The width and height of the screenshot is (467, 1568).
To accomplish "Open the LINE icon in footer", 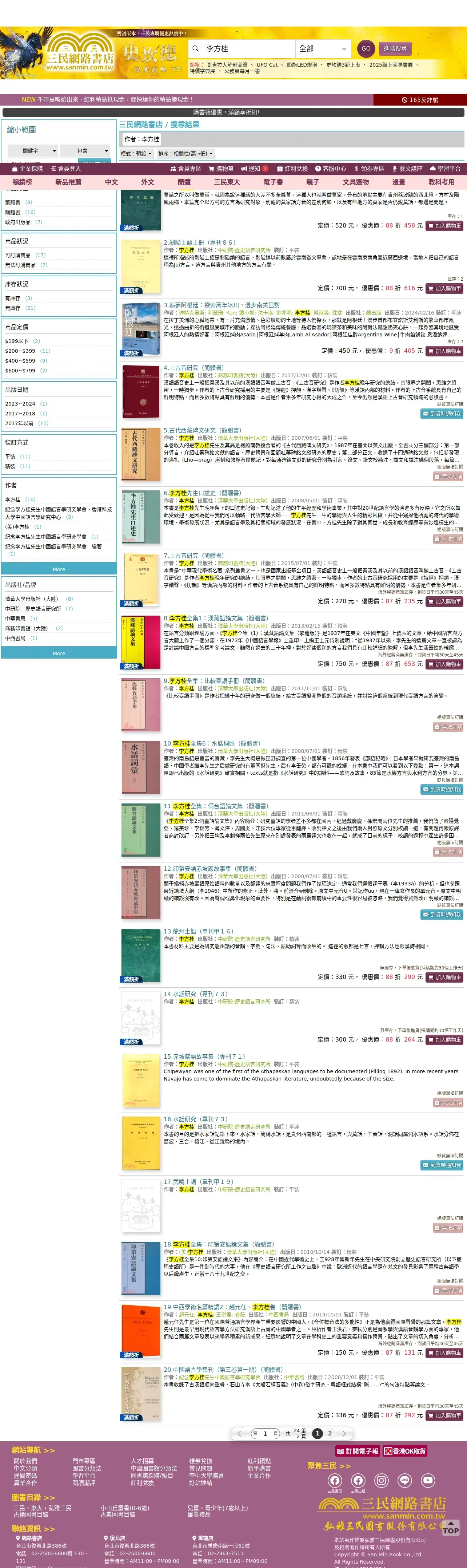I will (405, 1480).
